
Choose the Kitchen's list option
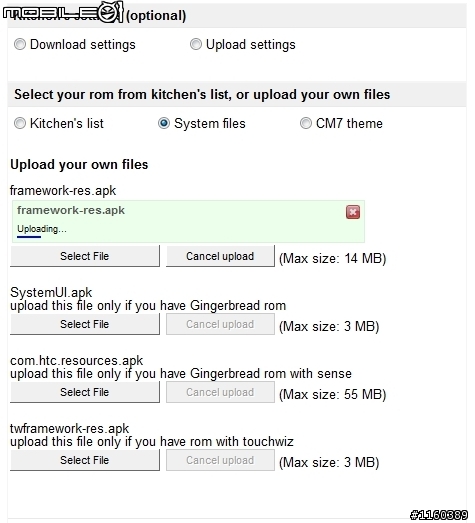(x=20, y=123)
